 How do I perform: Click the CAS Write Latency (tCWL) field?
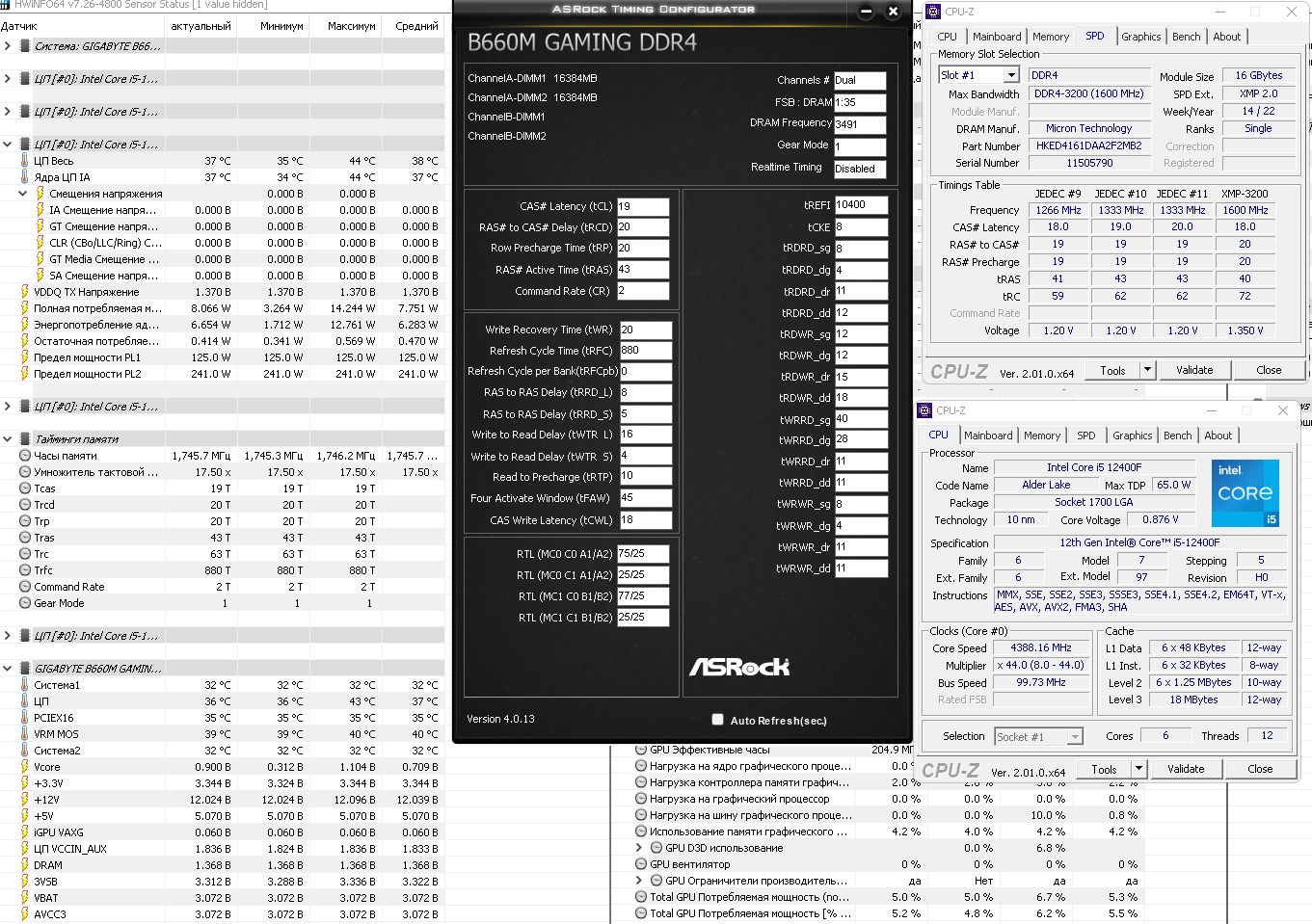coord(645,520)
